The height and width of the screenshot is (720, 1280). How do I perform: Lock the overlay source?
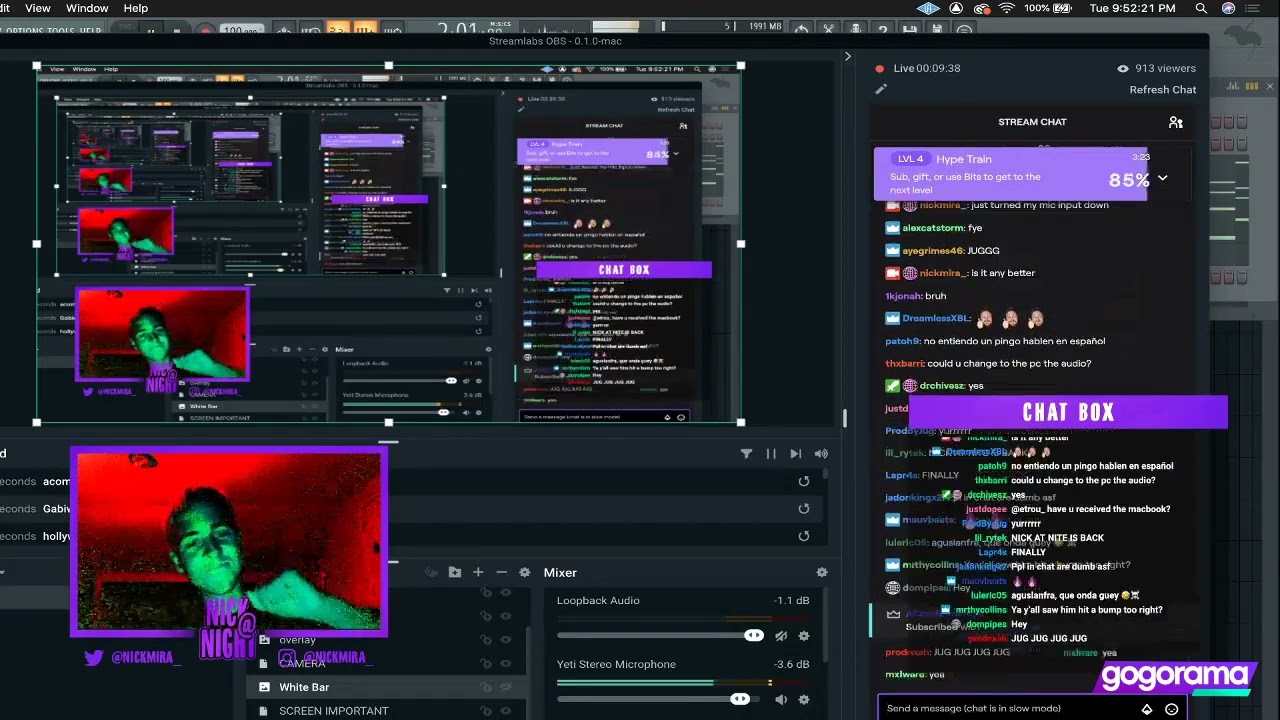tap(487, 640)
